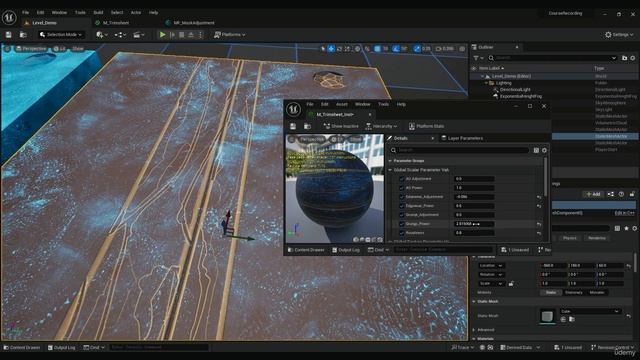Image resolution: width=640 pixels, height=360 pixels.
Task: Set Mobility to Movable in Details panel
Action: (597, 292)
